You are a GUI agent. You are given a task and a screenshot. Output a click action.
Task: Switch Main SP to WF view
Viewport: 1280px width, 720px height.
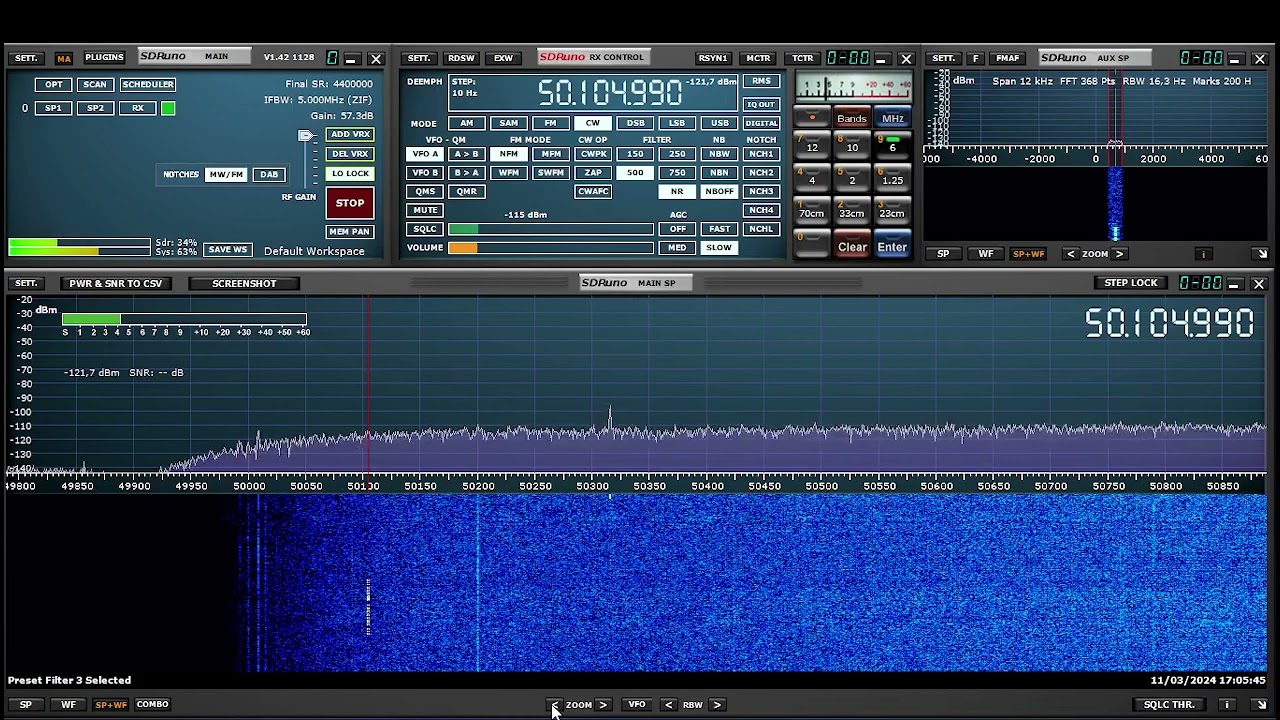point(68,705)
